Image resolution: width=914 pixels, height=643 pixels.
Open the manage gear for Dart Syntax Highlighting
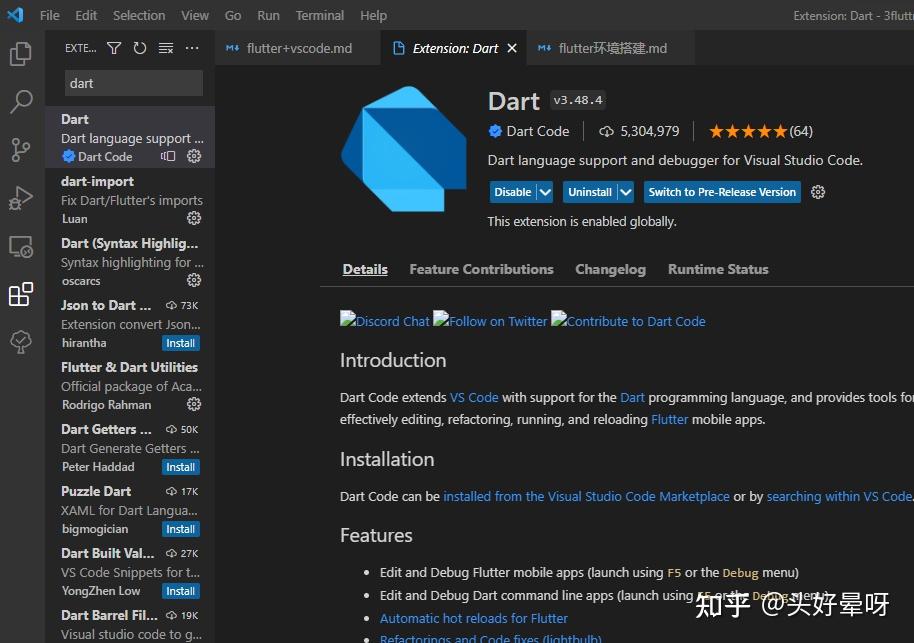(x=194, y=281)
